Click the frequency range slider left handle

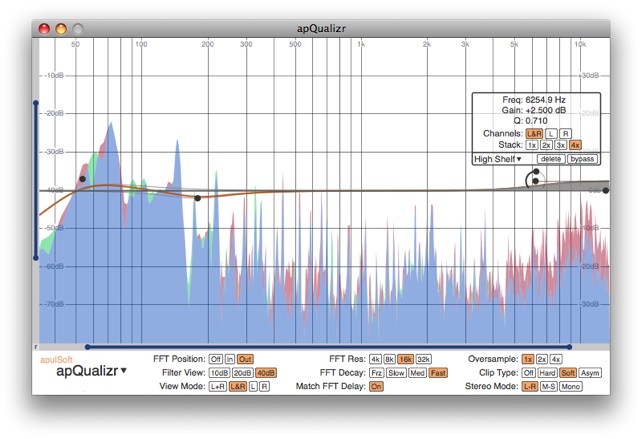point(88,347)
